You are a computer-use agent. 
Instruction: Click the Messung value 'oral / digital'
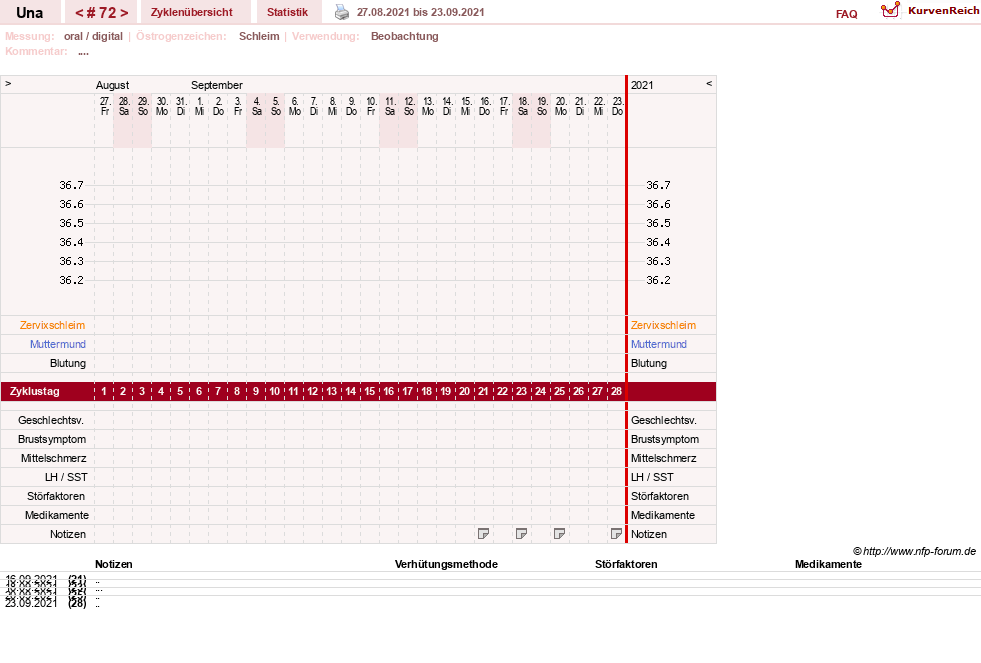coord(93,36)
